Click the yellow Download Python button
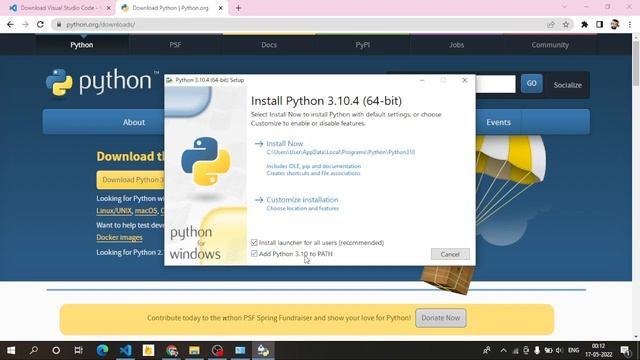This screenshot has width=640, height=360. tap(130, 180)
